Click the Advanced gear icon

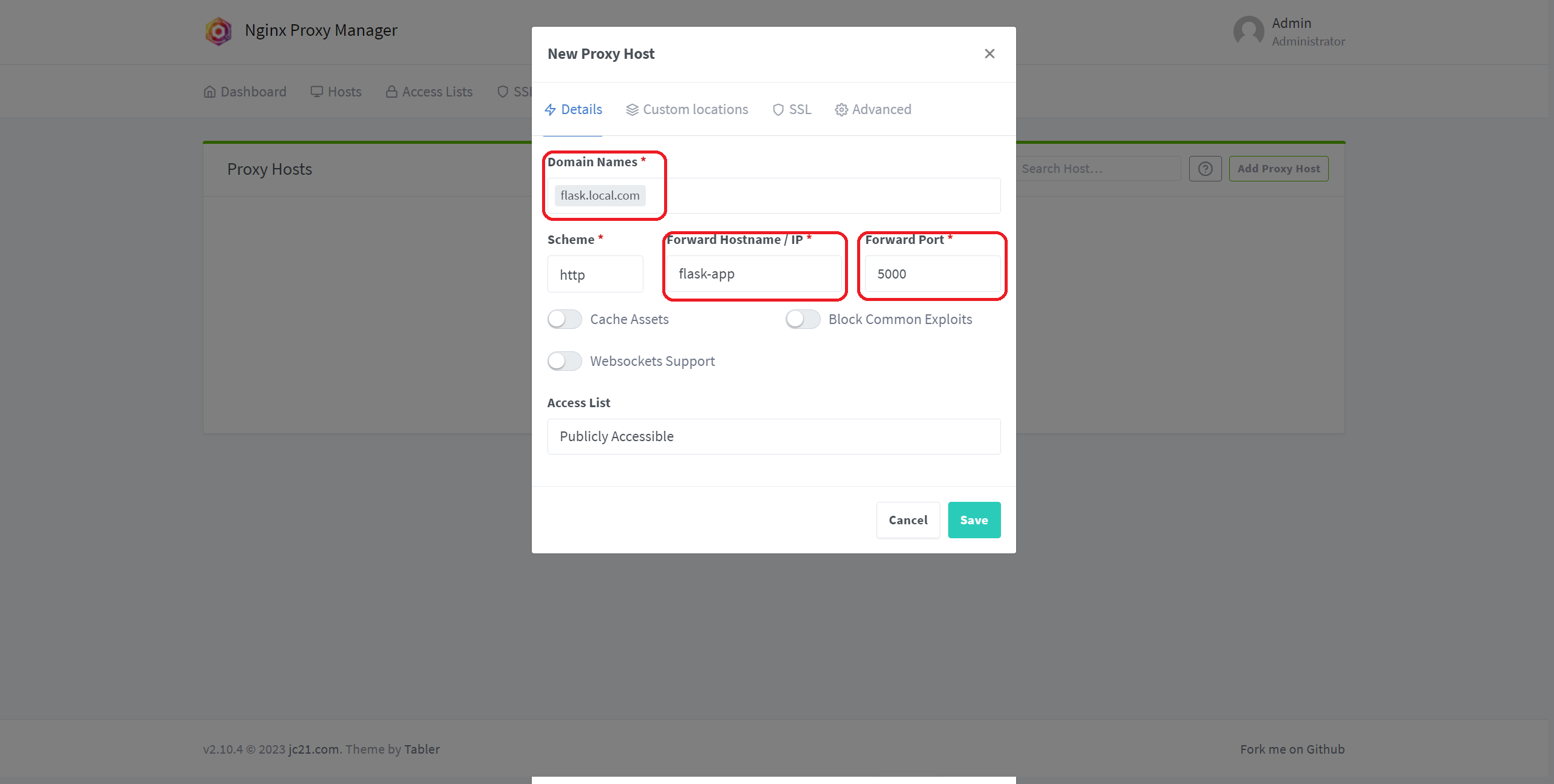coord(841,110)
